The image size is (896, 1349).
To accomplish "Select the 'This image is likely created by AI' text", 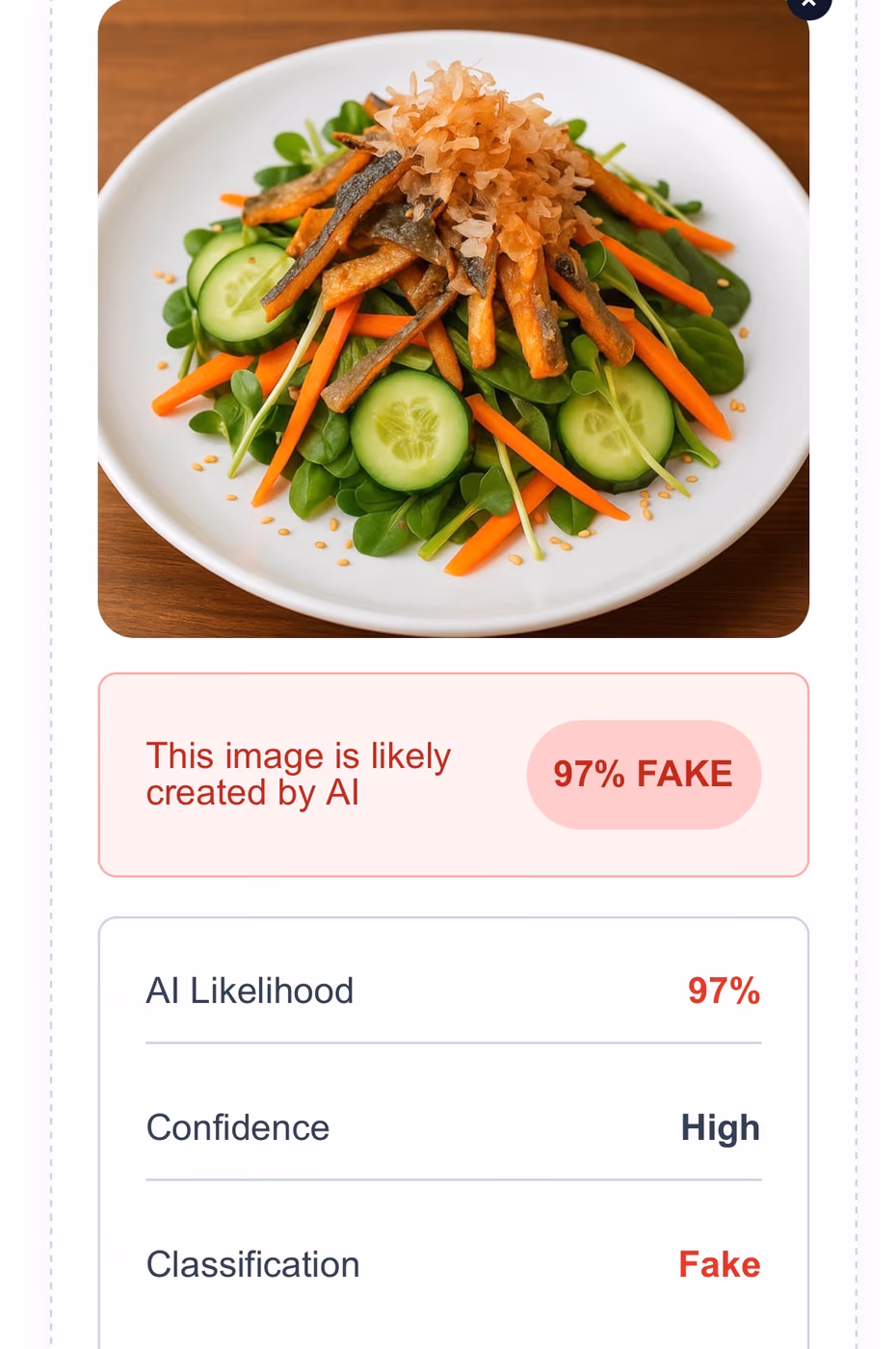I will tap(298, 775).
